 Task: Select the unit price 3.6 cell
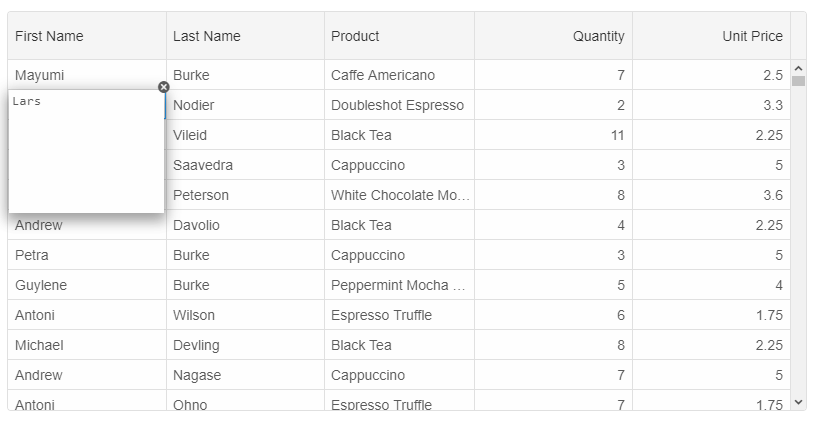pos(712,195)
